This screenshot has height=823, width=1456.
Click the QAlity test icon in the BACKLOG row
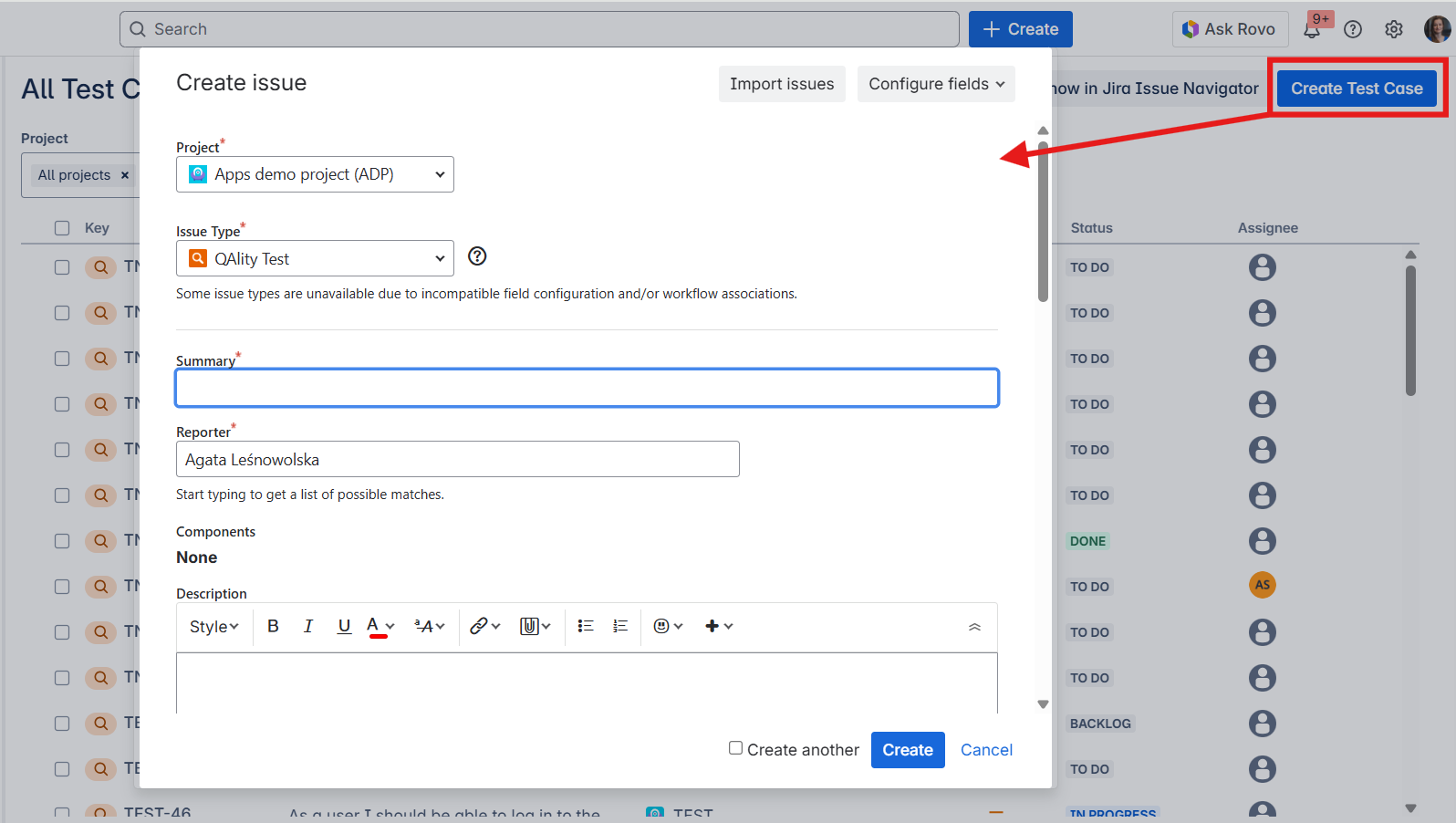pos(100,724)
